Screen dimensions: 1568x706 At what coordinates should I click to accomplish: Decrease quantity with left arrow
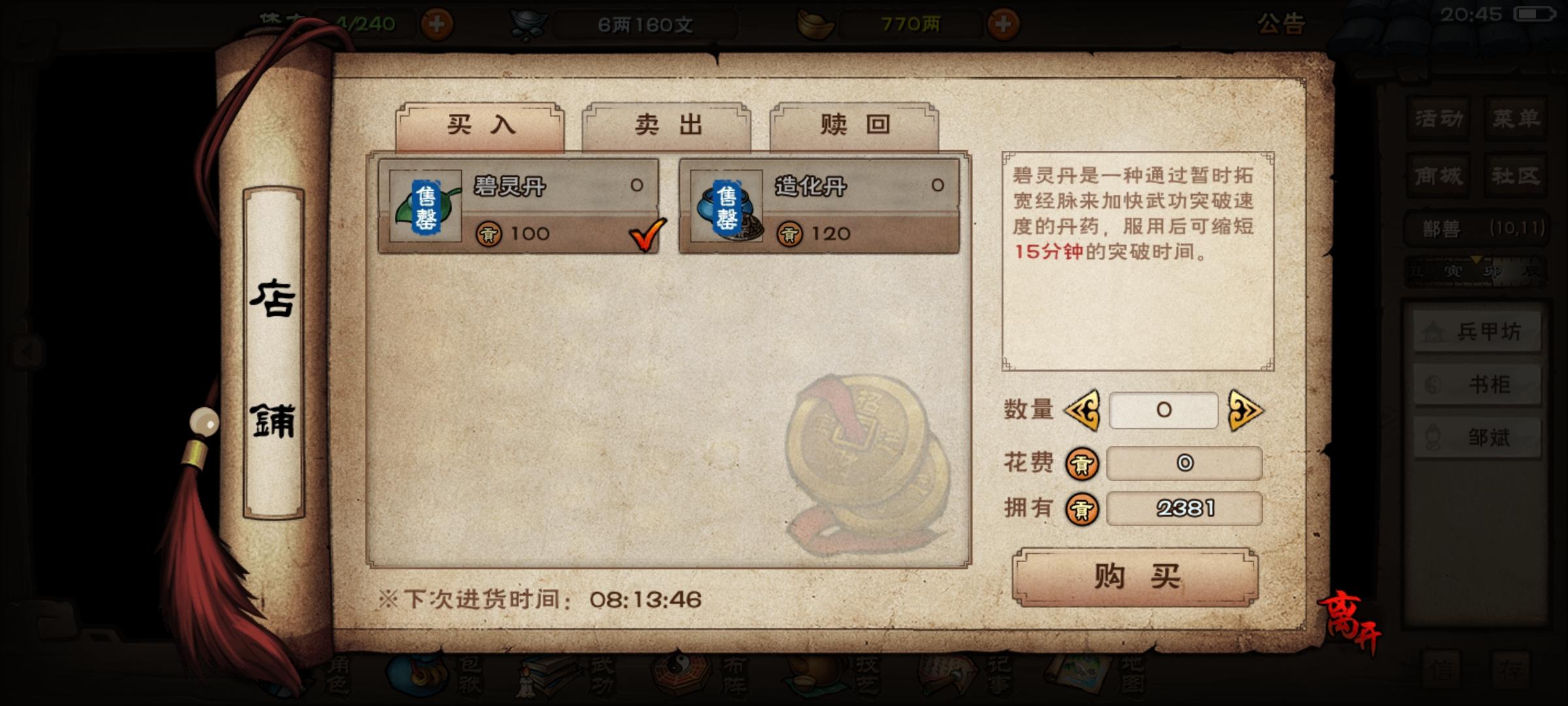pos(1083,411)
